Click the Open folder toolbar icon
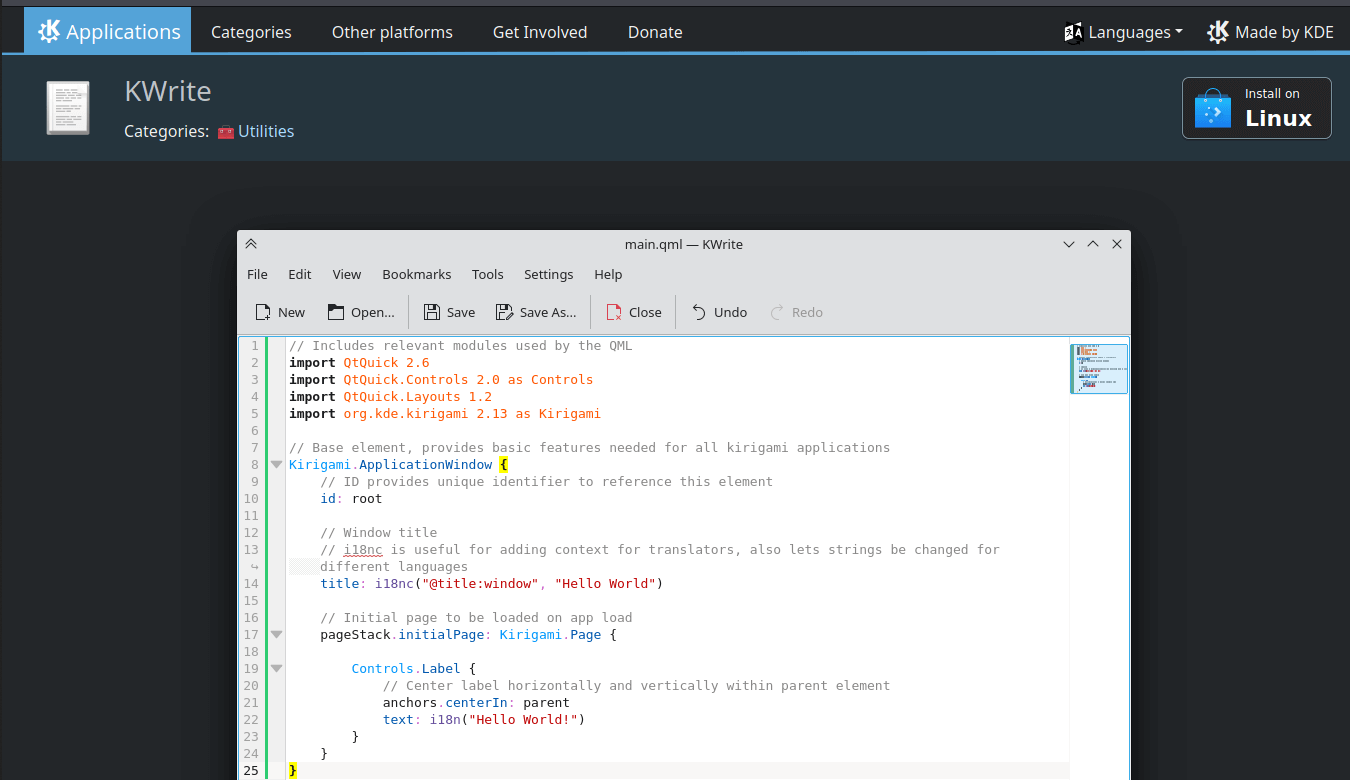This screenshot has width=1350, height=780. point(336,312)
